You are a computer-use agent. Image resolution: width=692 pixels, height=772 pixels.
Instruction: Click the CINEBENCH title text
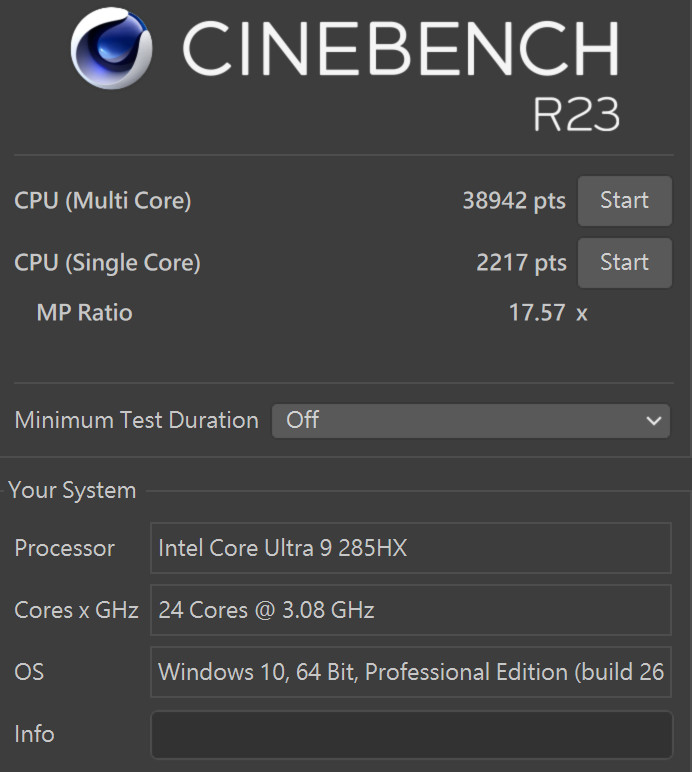[x=401, y=48]
